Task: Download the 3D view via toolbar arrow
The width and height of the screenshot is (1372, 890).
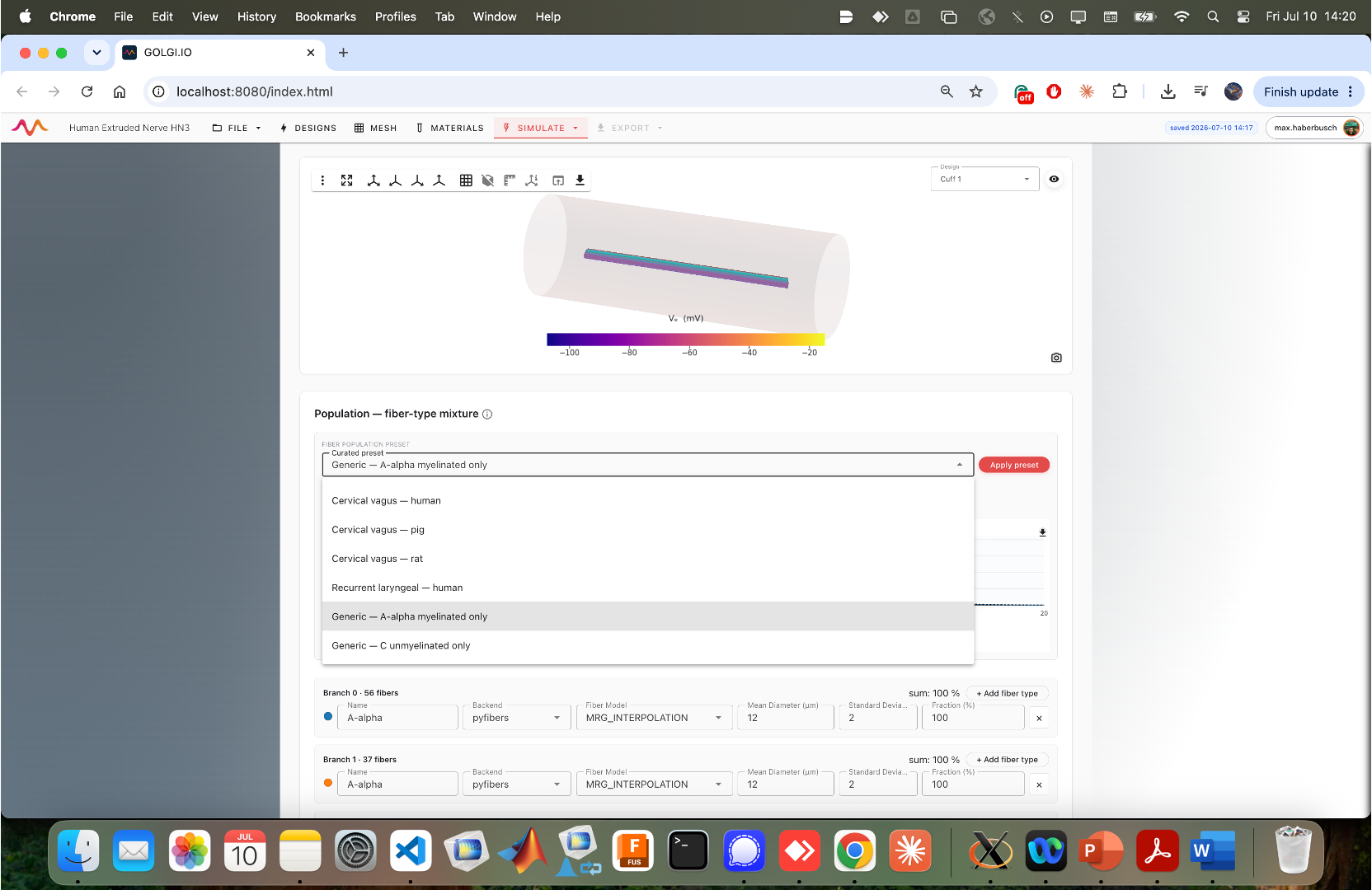Action: pyautogui.click(x=580, y=180)
